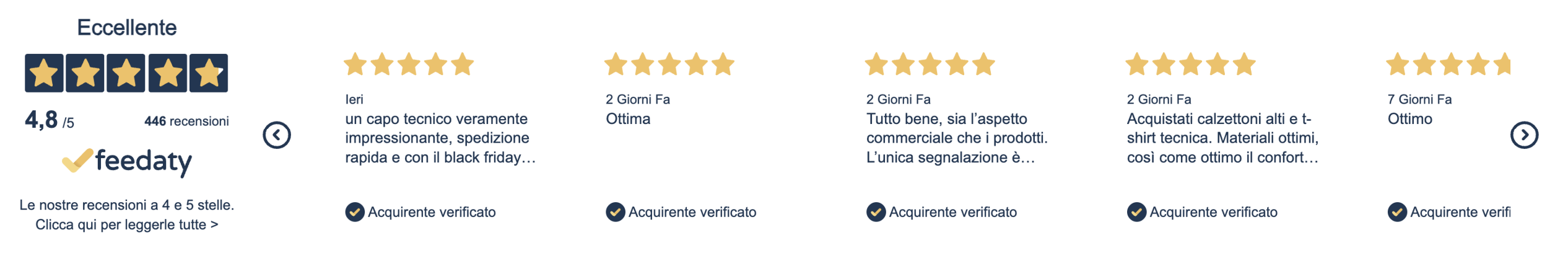Viewport: 1568px width, 258px height.
Task: Click star rating above the Ieri review
Action: (409, 64)
